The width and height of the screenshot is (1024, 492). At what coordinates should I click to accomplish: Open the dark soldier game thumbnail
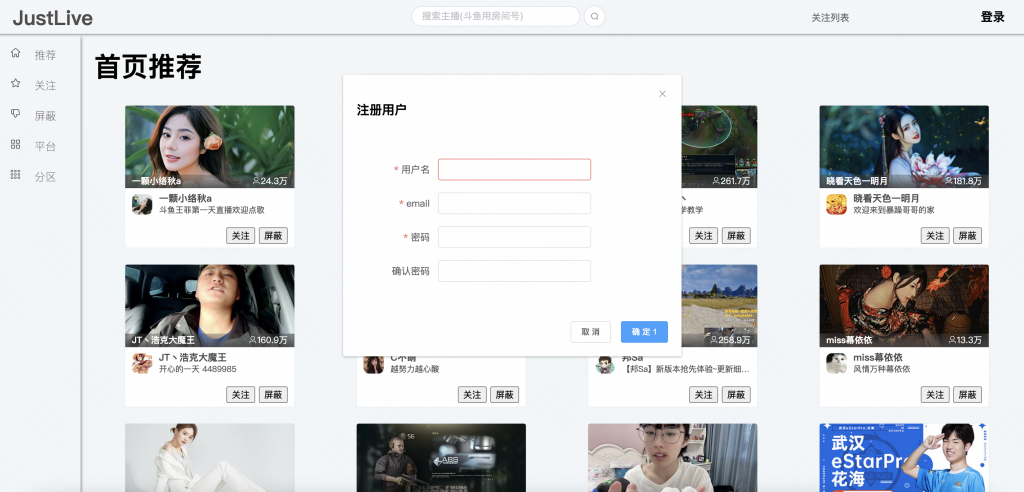click(x=441, y=457)
